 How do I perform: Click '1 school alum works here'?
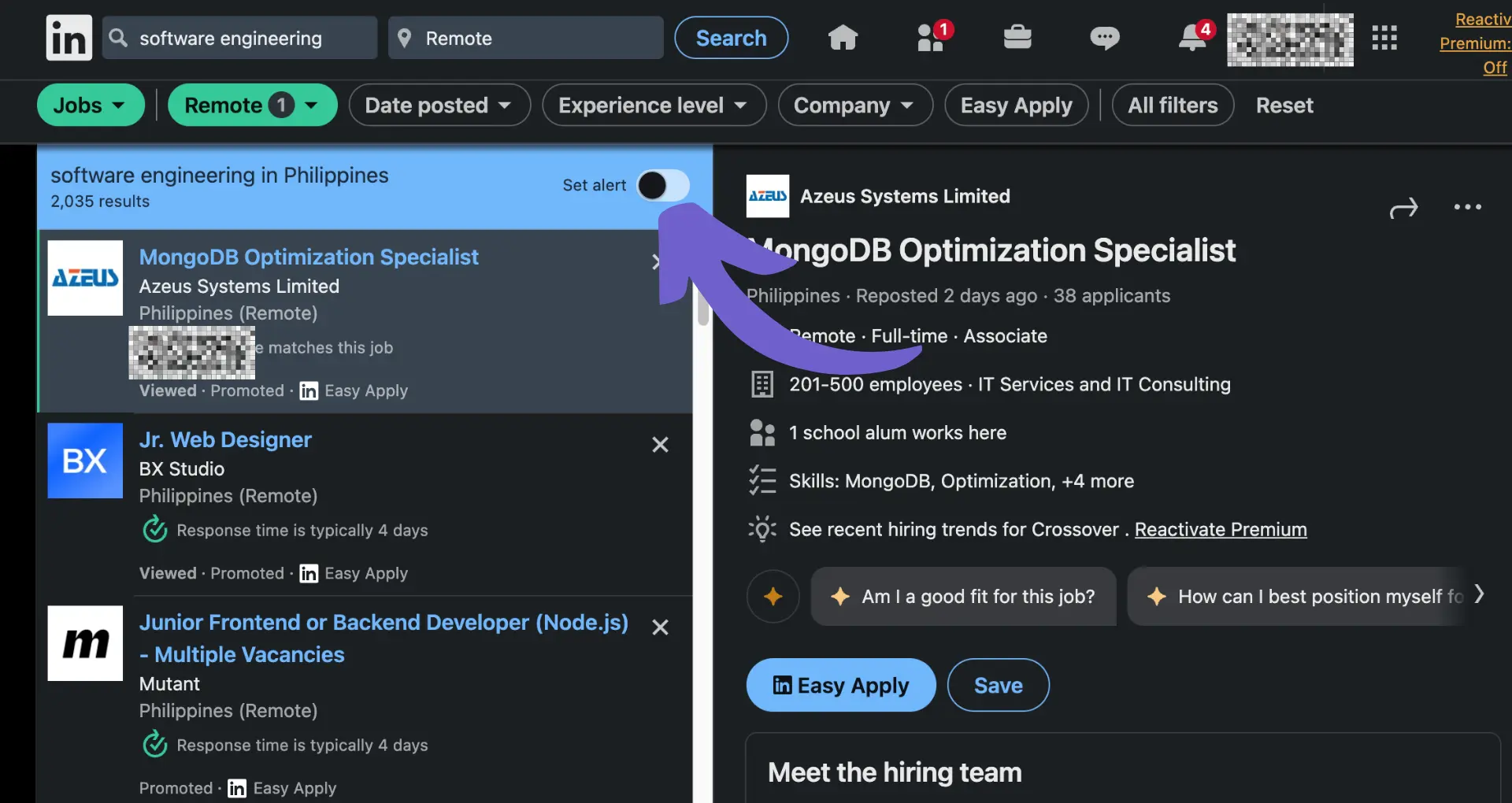[x=898, y=433]
